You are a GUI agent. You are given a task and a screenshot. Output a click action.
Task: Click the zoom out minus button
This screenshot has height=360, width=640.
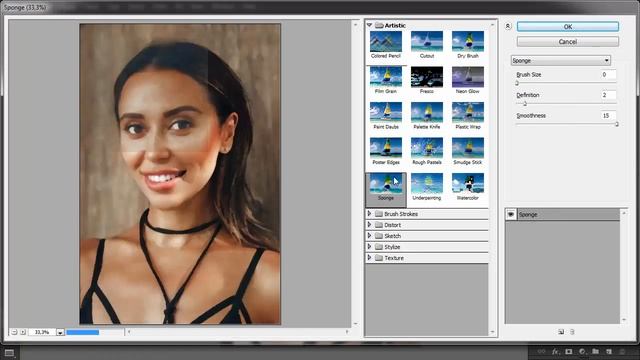point(14,332)
